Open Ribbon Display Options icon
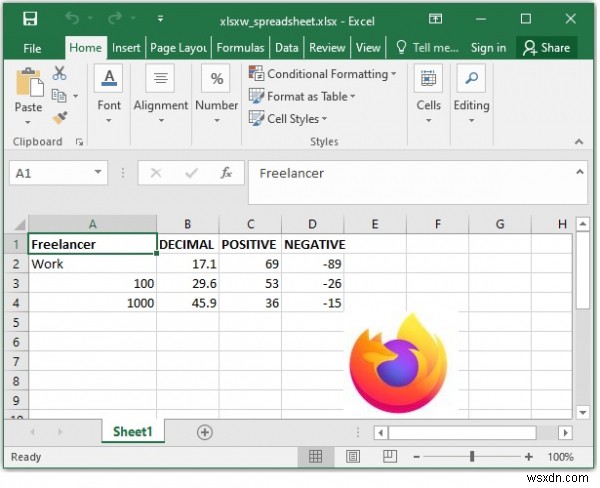Screen dimensions: 600x488 tap(435, 18)
